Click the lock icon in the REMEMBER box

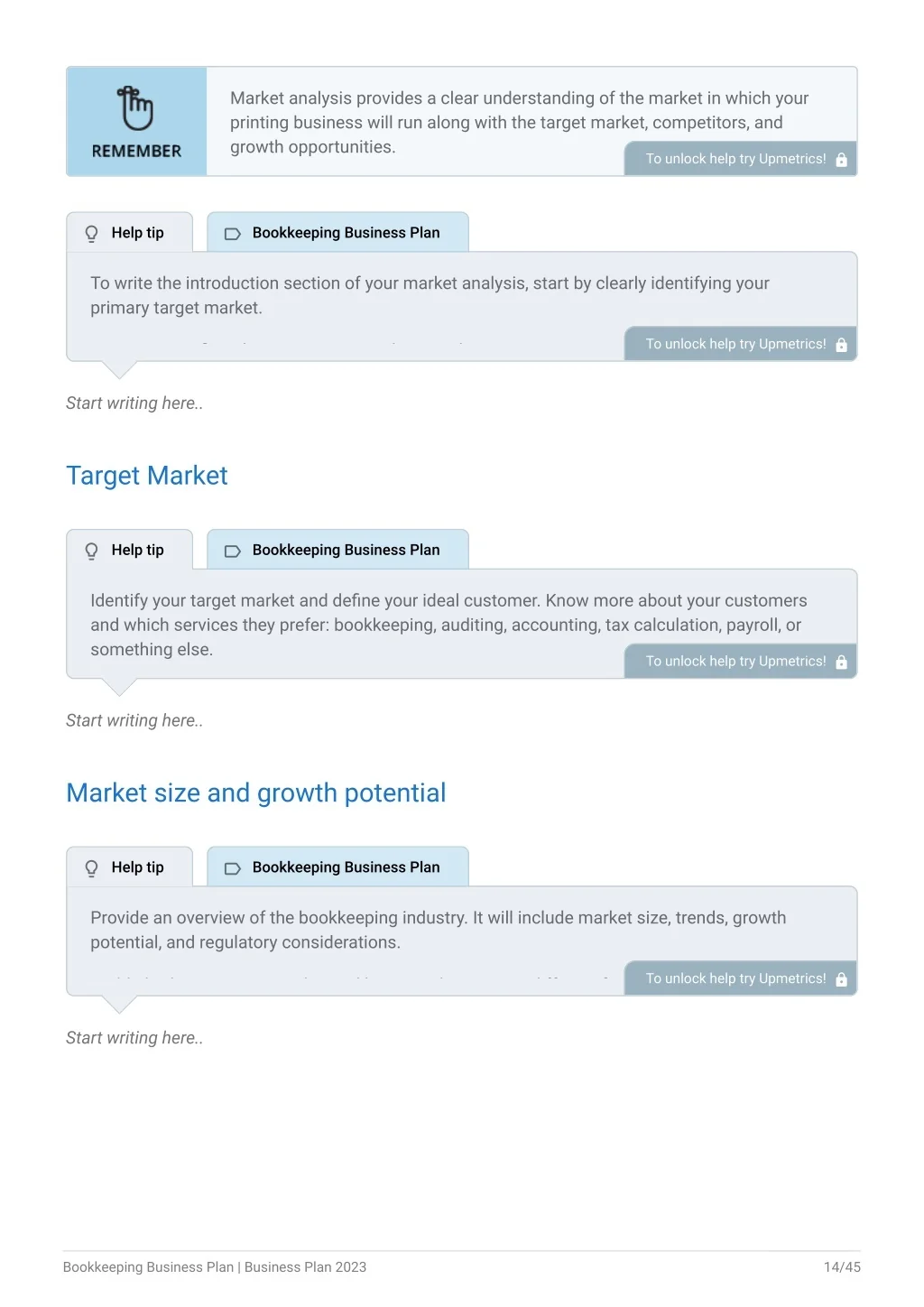point(841,160)
